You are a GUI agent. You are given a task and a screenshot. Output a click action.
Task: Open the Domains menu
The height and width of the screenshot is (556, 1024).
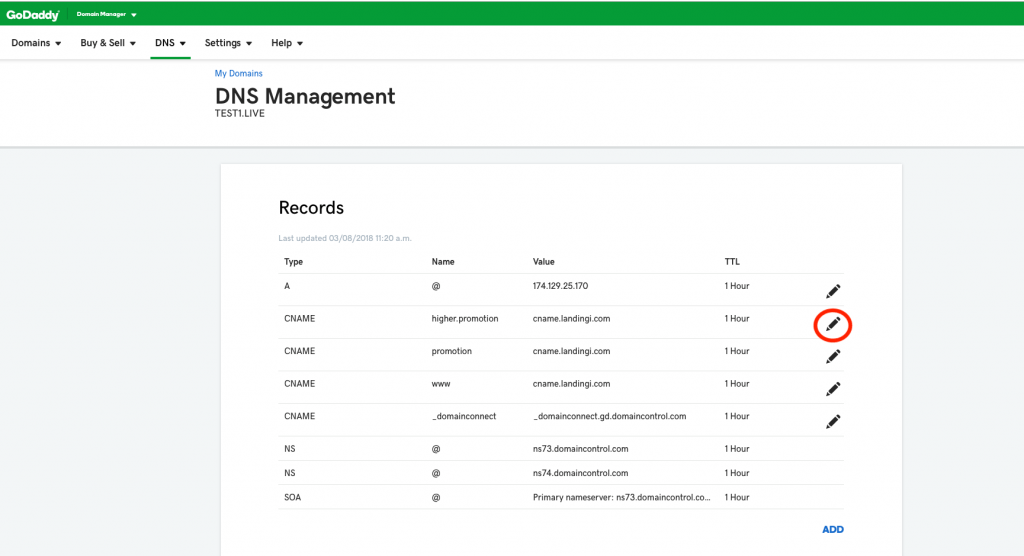click(36, 43)
